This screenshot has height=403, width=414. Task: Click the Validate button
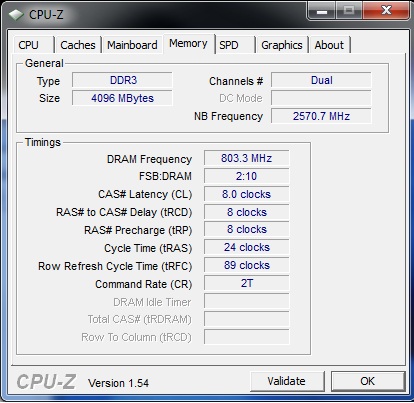(x=287, y=381)
